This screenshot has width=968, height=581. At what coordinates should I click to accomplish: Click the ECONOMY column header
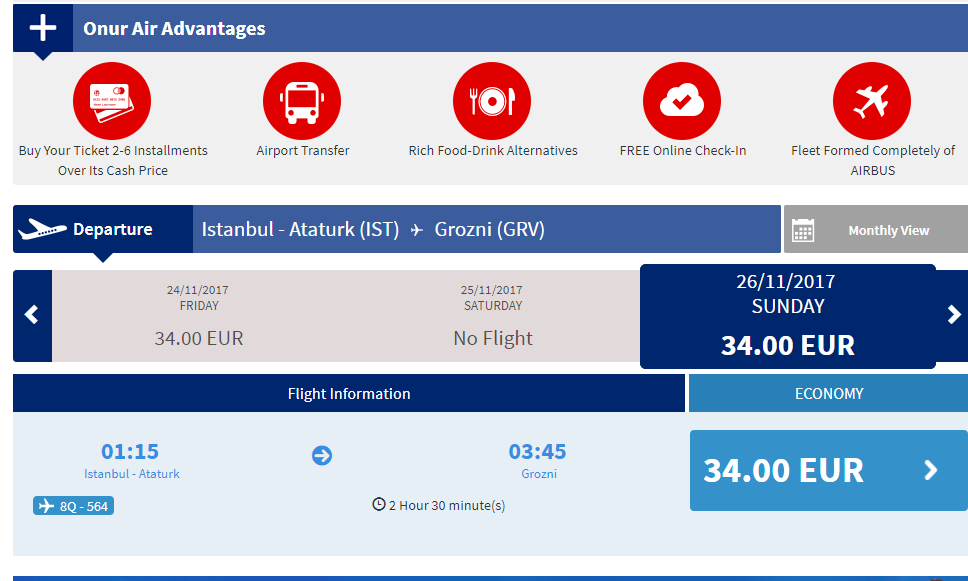point(828,393)
